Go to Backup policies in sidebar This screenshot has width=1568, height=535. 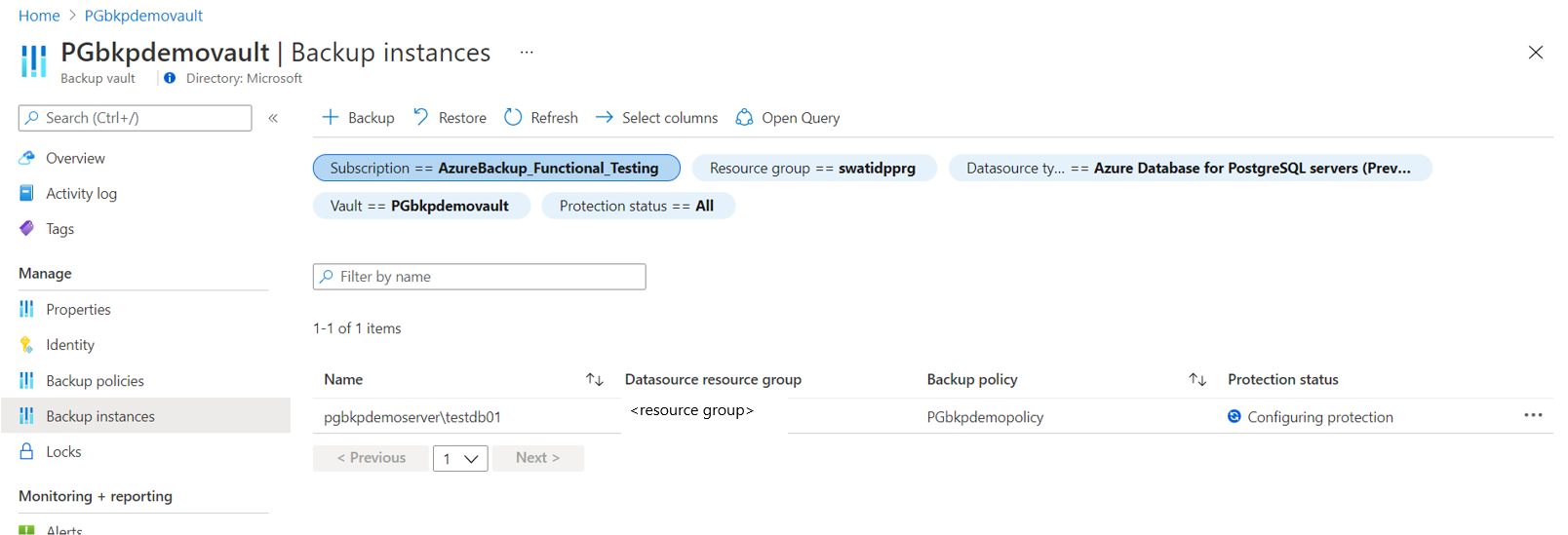[95, 381]
